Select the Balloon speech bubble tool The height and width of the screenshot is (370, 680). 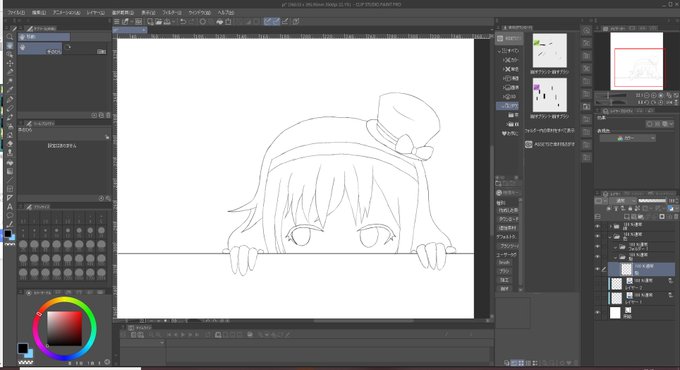(x=10, y=216)
